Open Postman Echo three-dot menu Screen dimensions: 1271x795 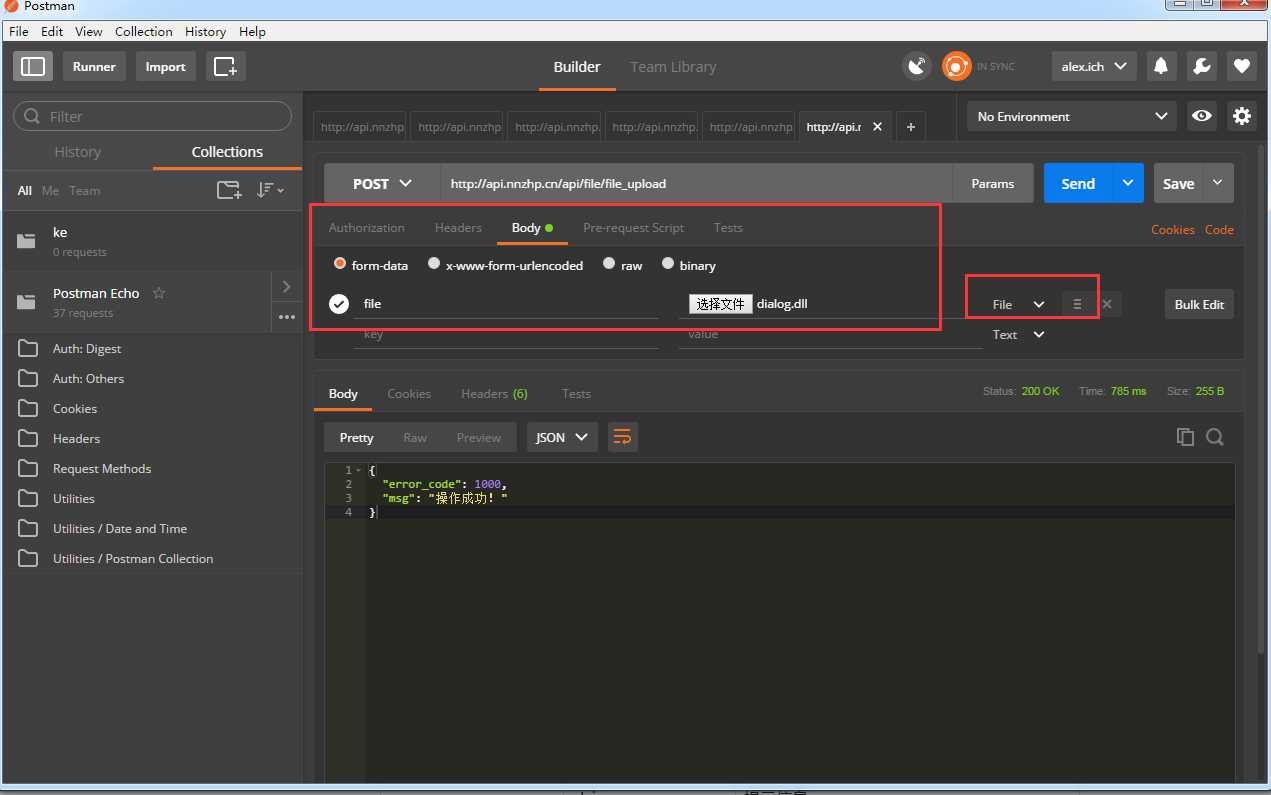point(287,317)
